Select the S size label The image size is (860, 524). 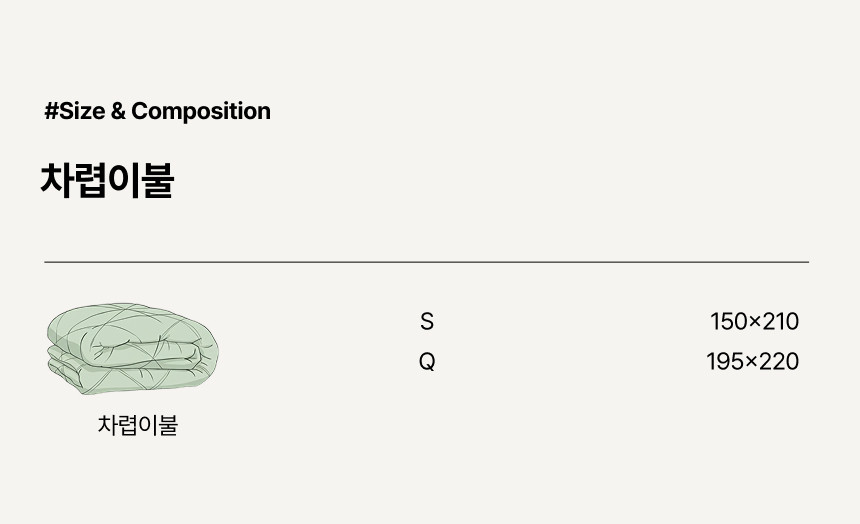427,322
